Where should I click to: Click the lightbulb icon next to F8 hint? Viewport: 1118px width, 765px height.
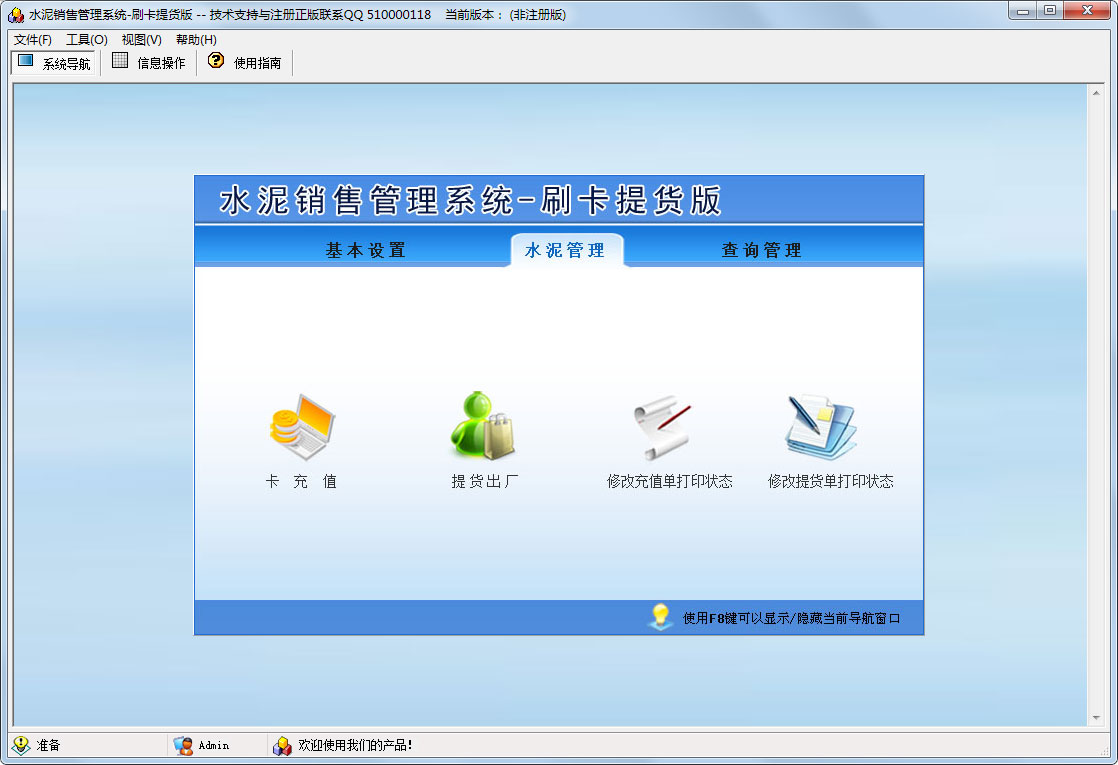(x=660, y=618)
